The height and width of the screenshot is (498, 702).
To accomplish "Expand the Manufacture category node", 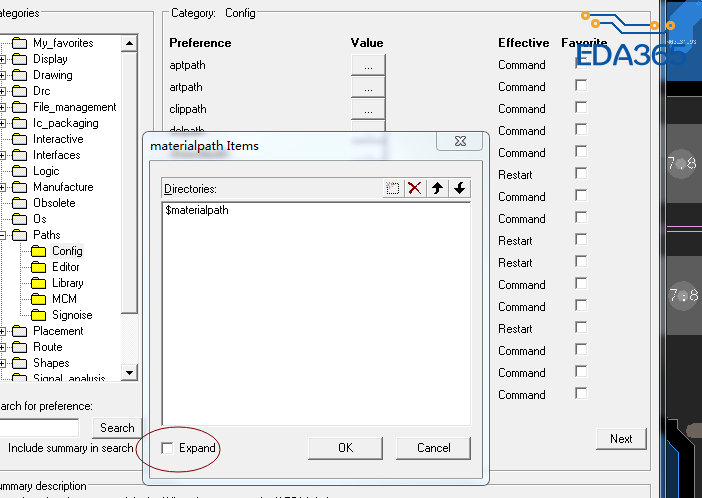I will pos(2,187).
